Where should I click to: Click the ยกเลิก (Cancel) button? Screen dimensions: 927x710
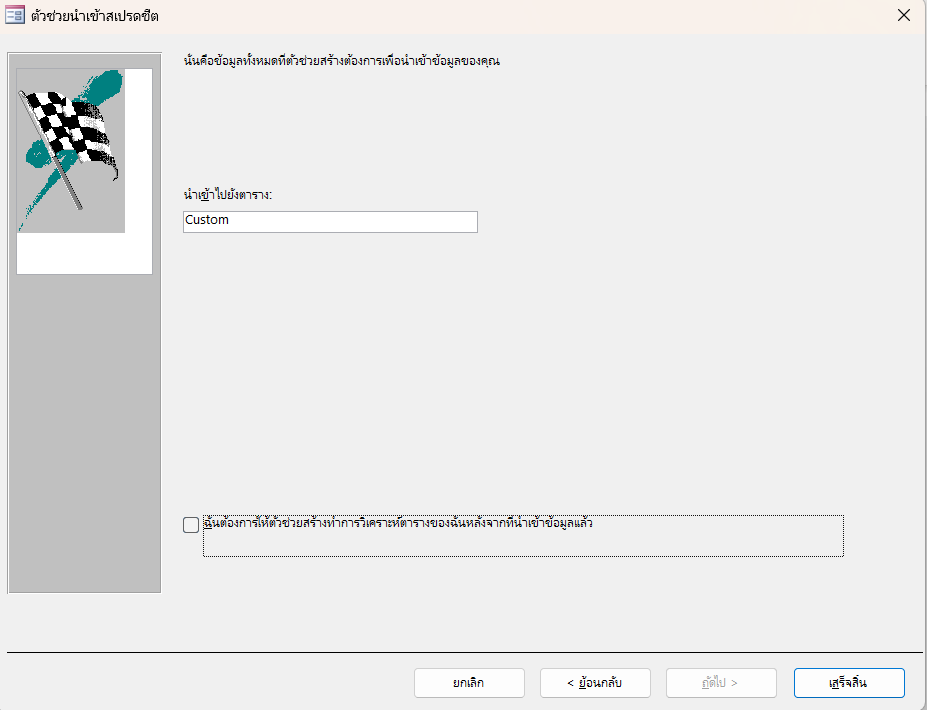tap(469, 683)
